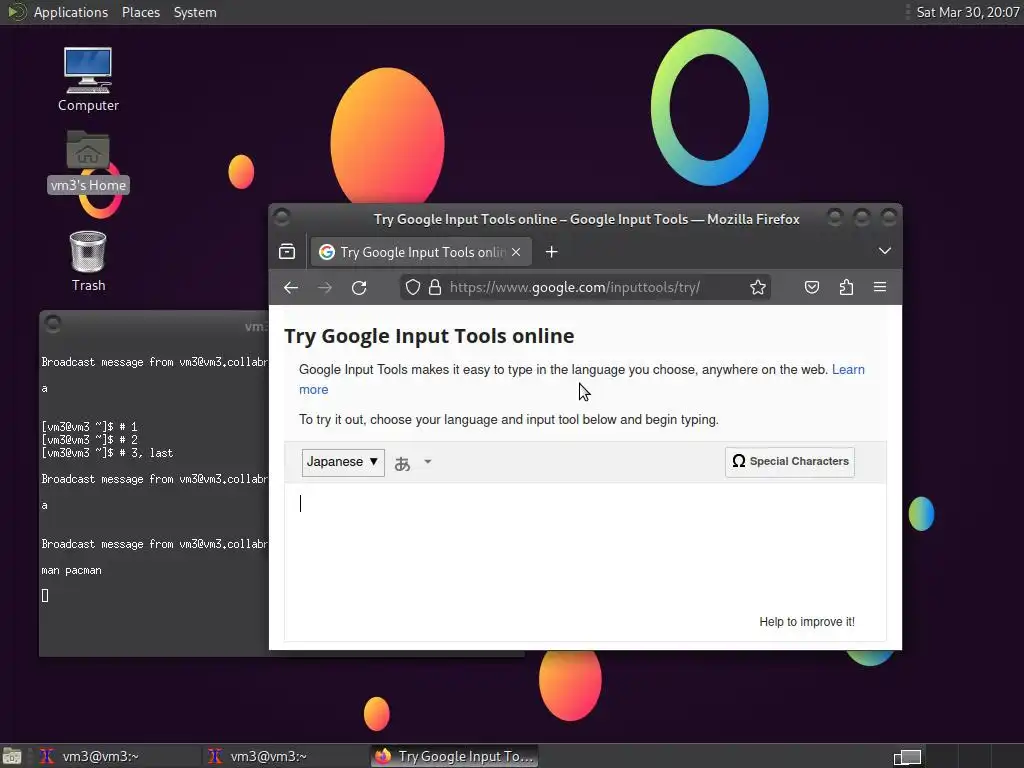This screenshot has width=1024, height=768.
Task: Click the padlock site security icon
Action: 435,287
